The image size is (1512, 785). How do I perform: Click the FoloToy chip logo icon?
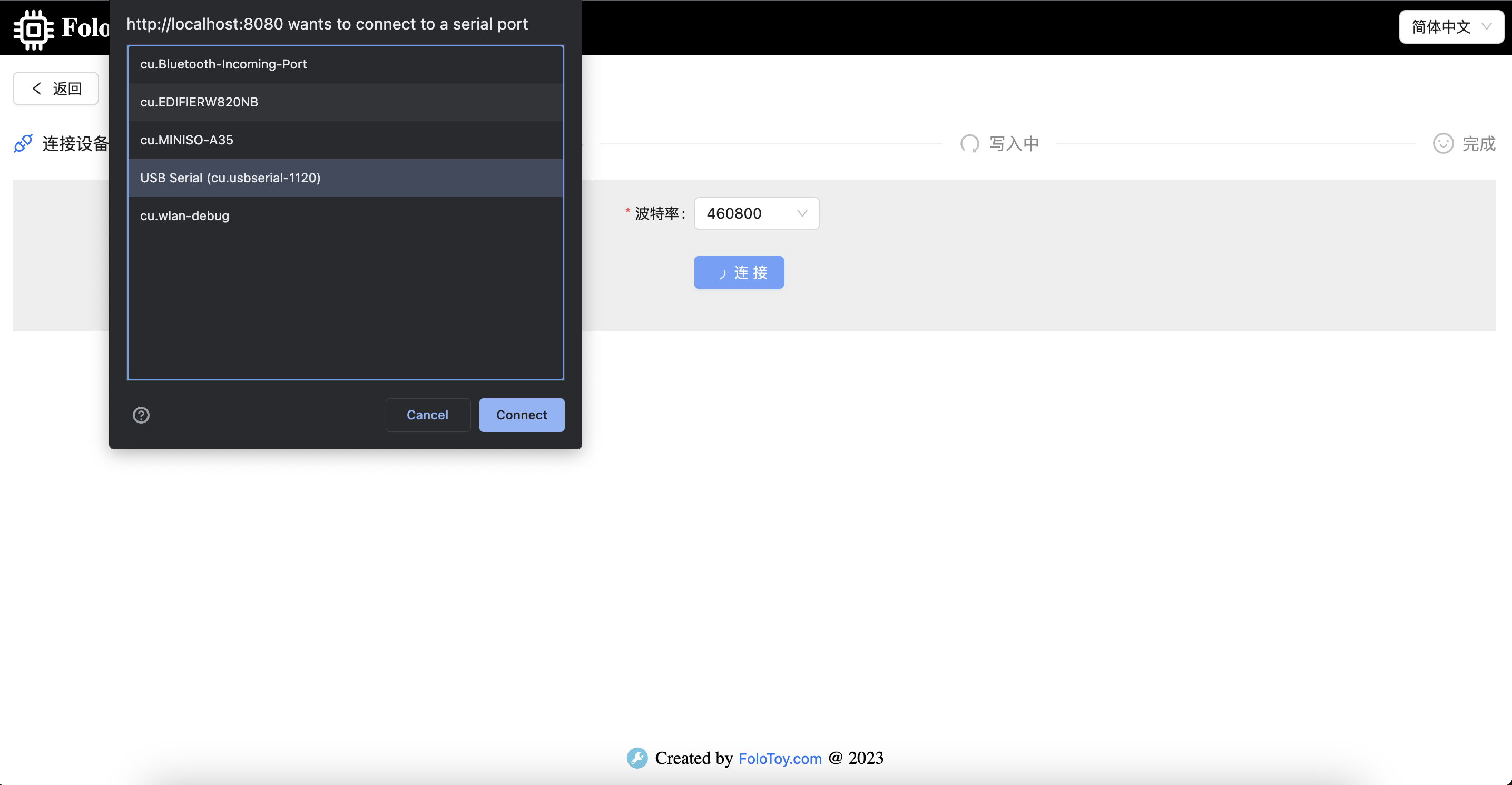[34, 29]
